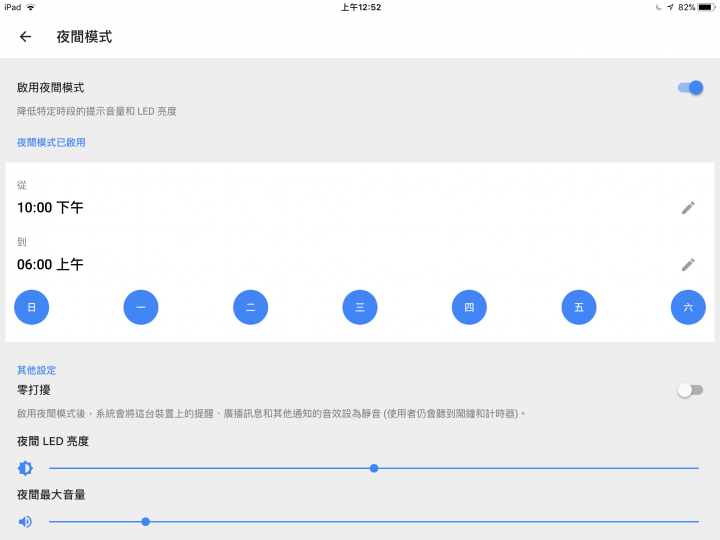This screenshot has width=720, height=540.
Task: Click the 夜間 LED 亮度 slider handle
Action: tap(374, 468)
